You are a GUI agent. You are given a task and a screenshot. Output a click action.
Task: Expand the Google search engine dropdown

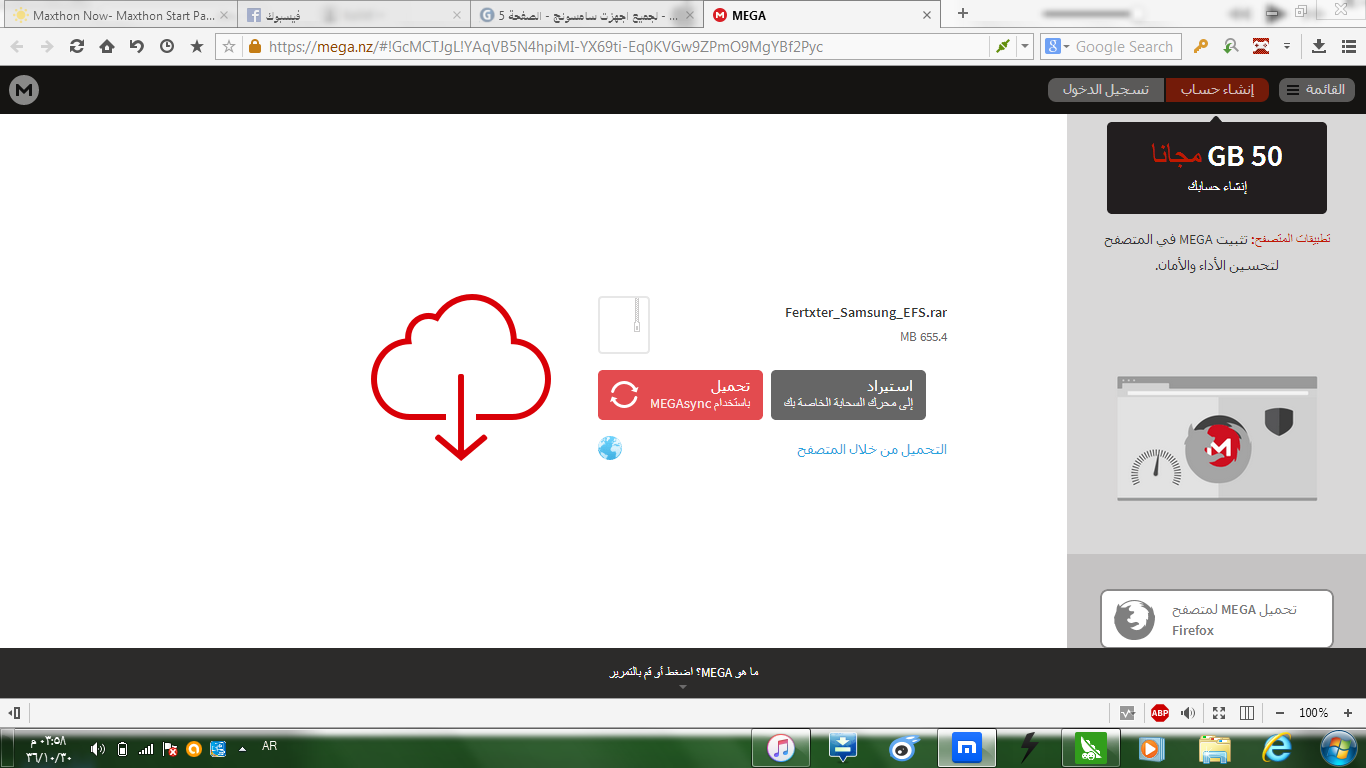(1057, 47)
